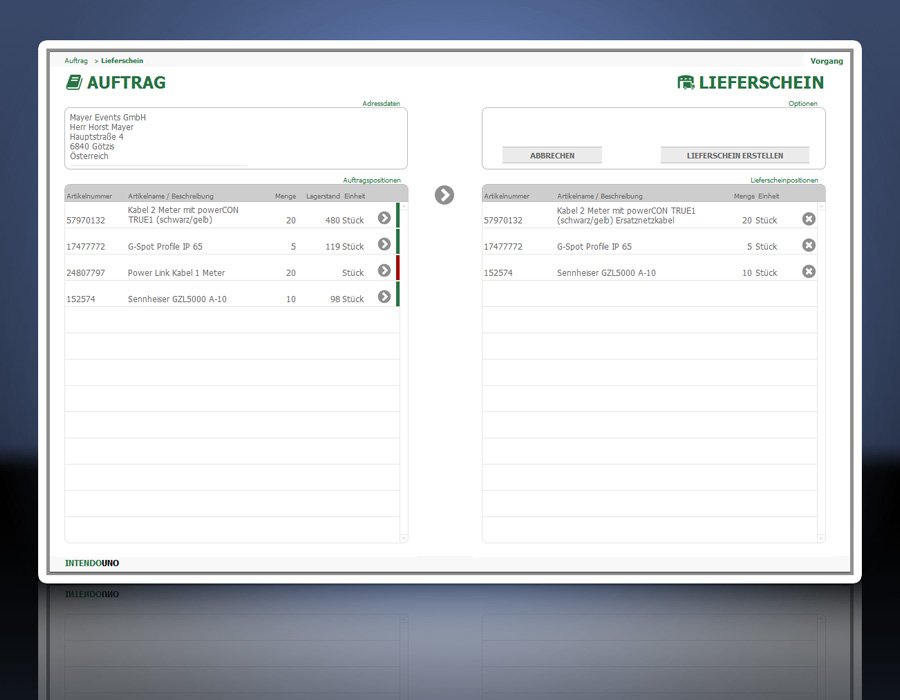The height and width of the screenshot is (700, 900).
Task: Remove Sennheiser GZL5000 A-10 from Lieferschein
Action: [x=809, y=271]
